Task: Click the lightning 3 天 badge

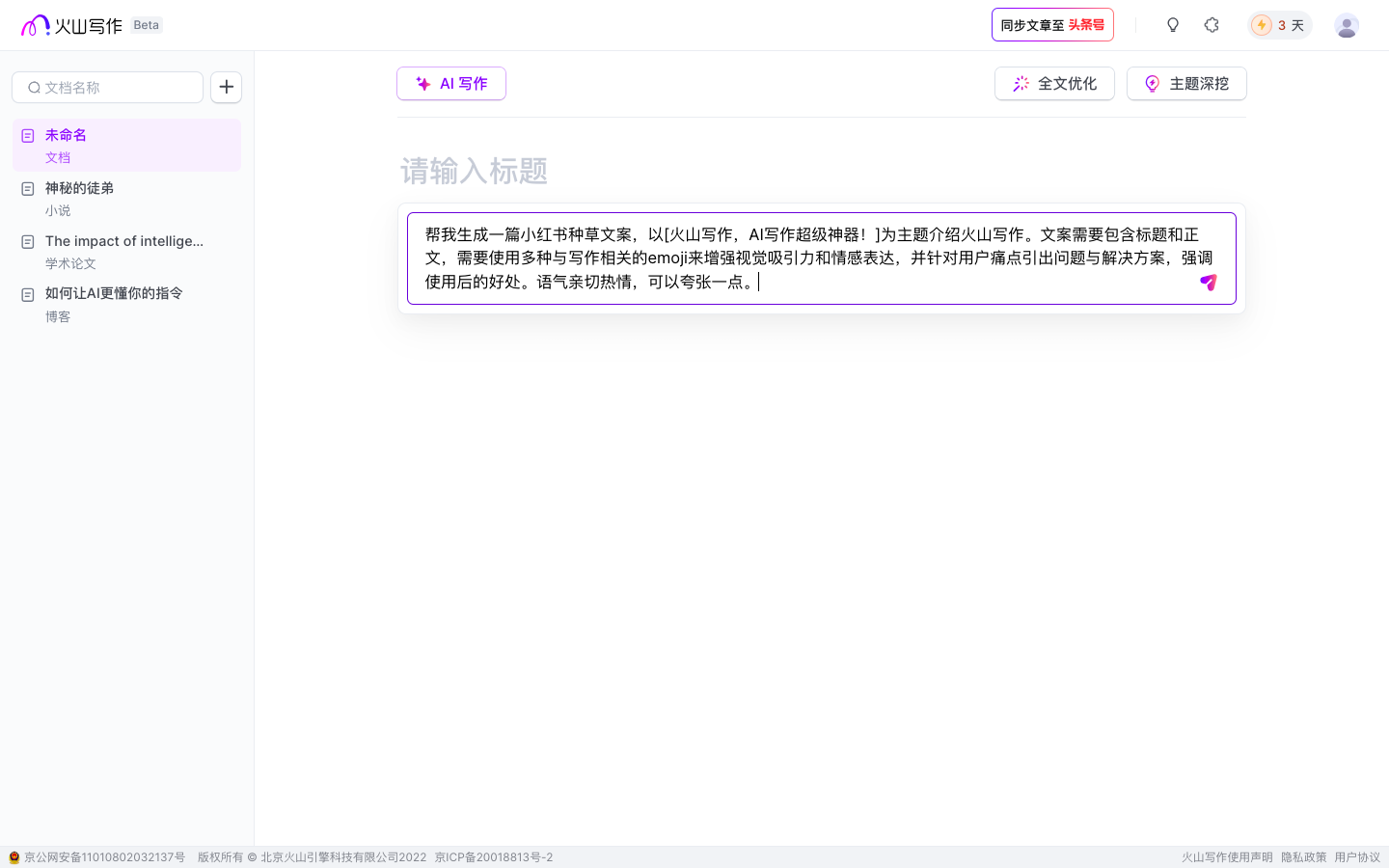Action: pos(1278,25)
